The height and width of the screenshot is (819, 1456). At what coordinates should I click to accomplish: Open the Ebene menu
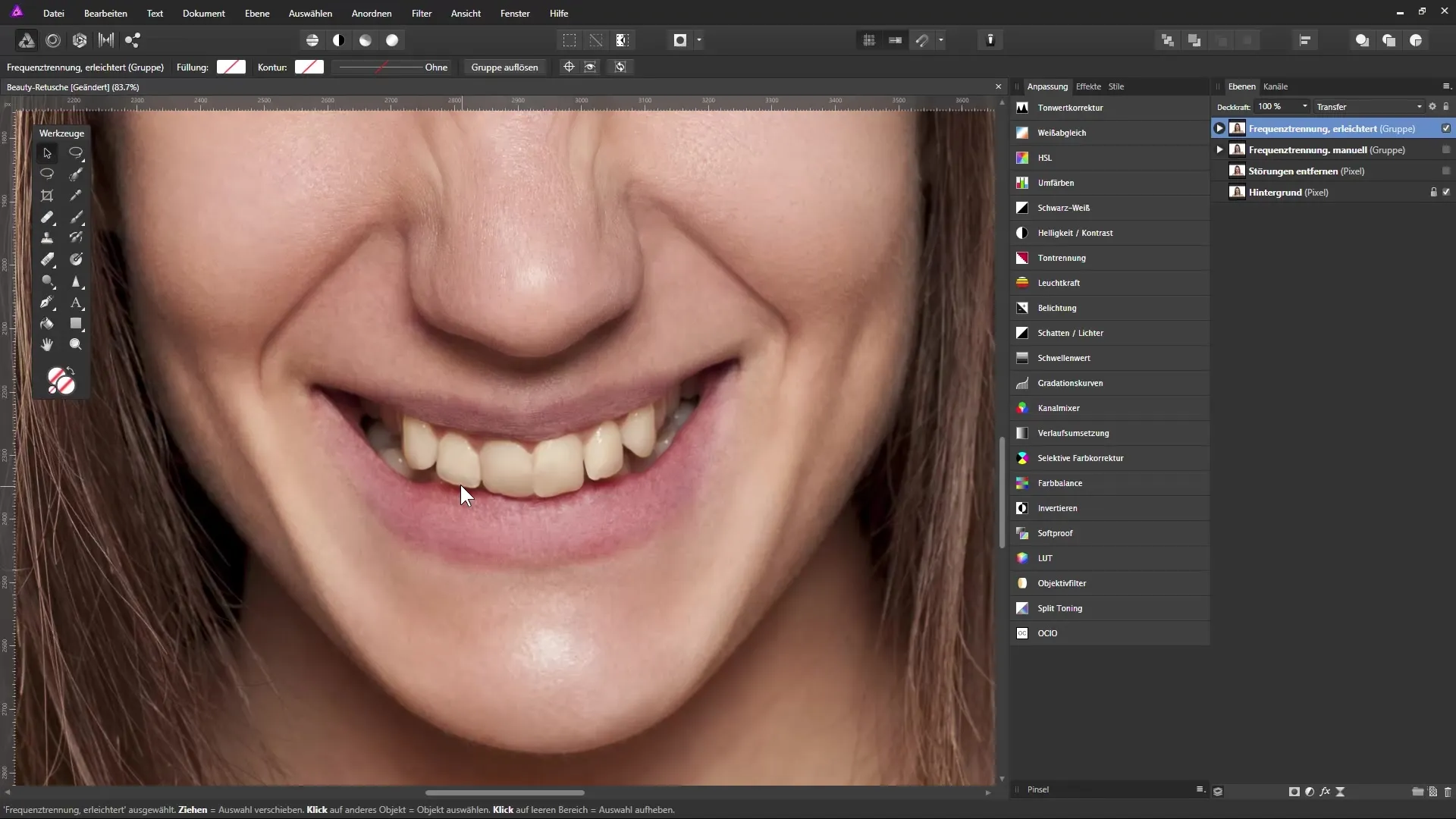pos(257,13)
